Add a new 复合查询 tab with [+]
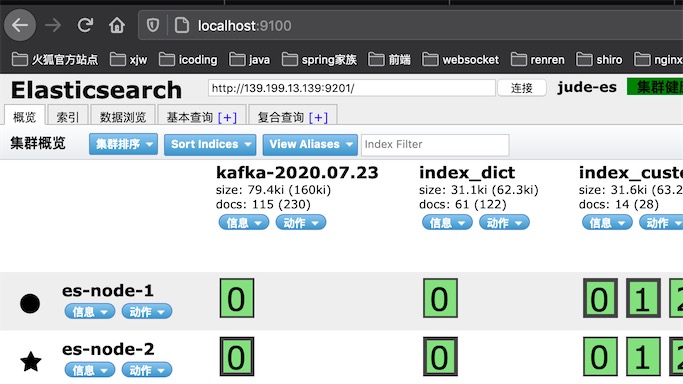The image size is (683, 384). 318,117
